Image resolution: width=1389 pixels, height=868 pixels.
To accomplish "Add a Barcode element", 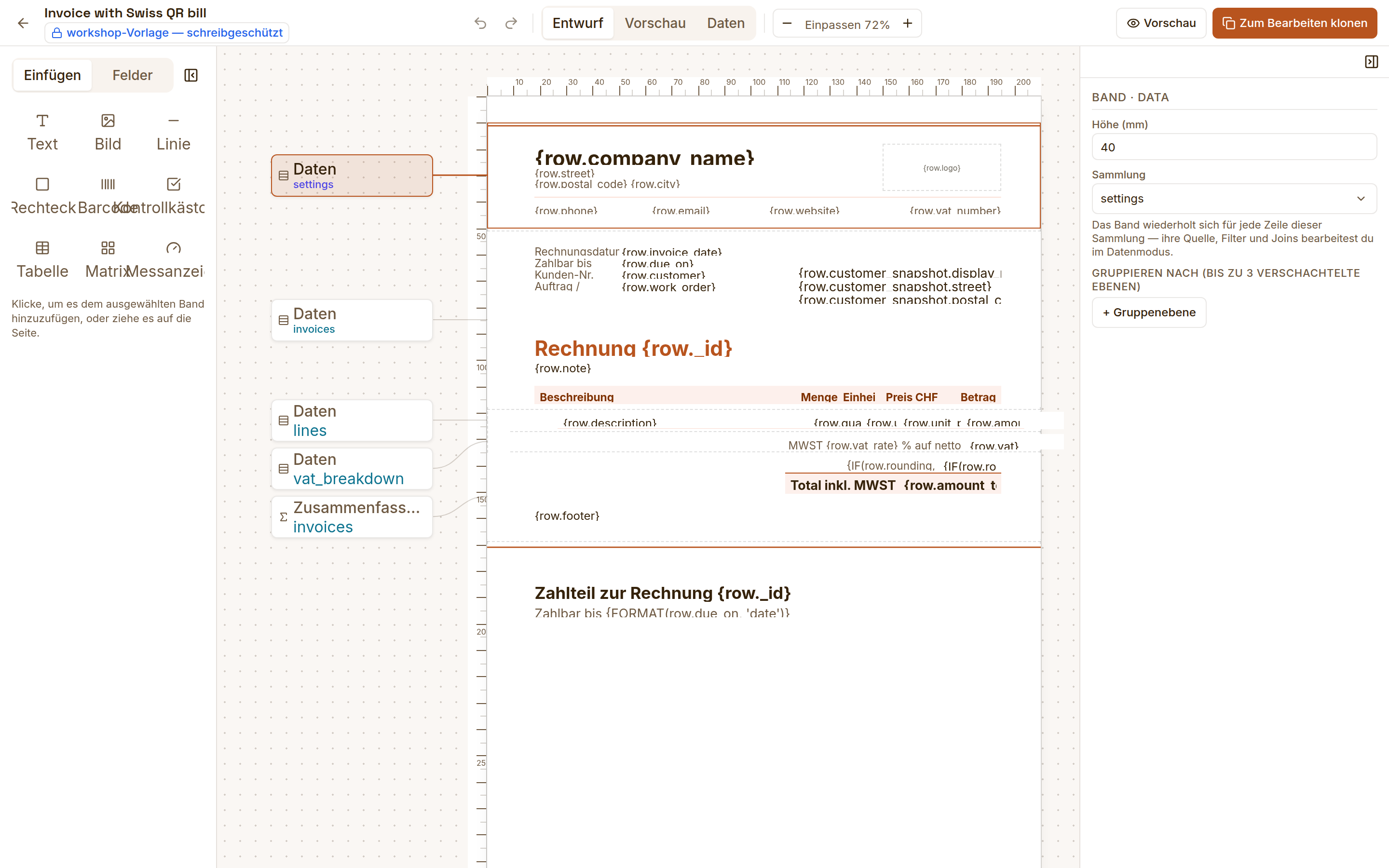I will [x=108, y=196].
